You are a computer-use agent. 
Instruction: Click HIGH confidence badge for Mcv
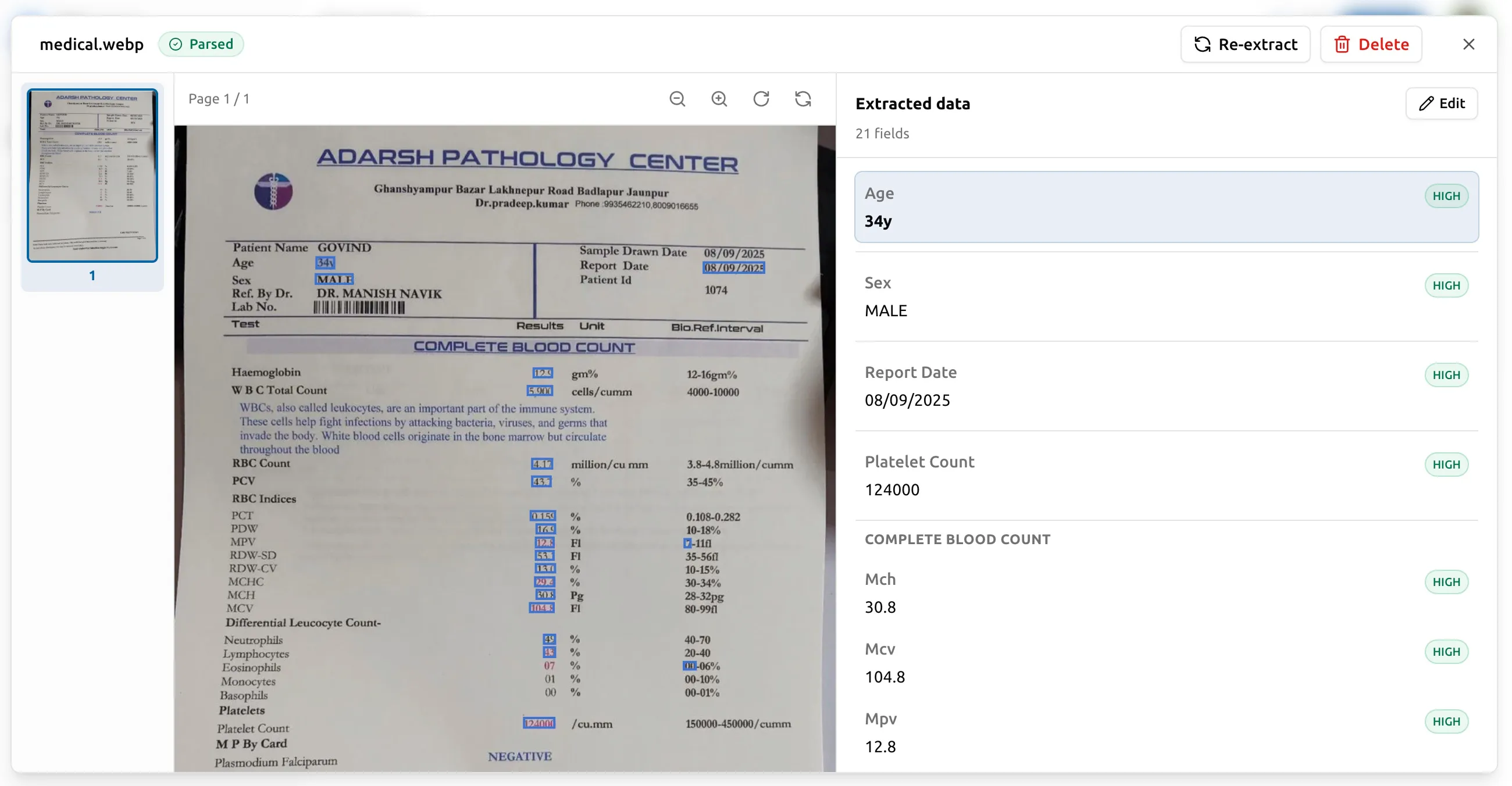(x=1446, y=652)
